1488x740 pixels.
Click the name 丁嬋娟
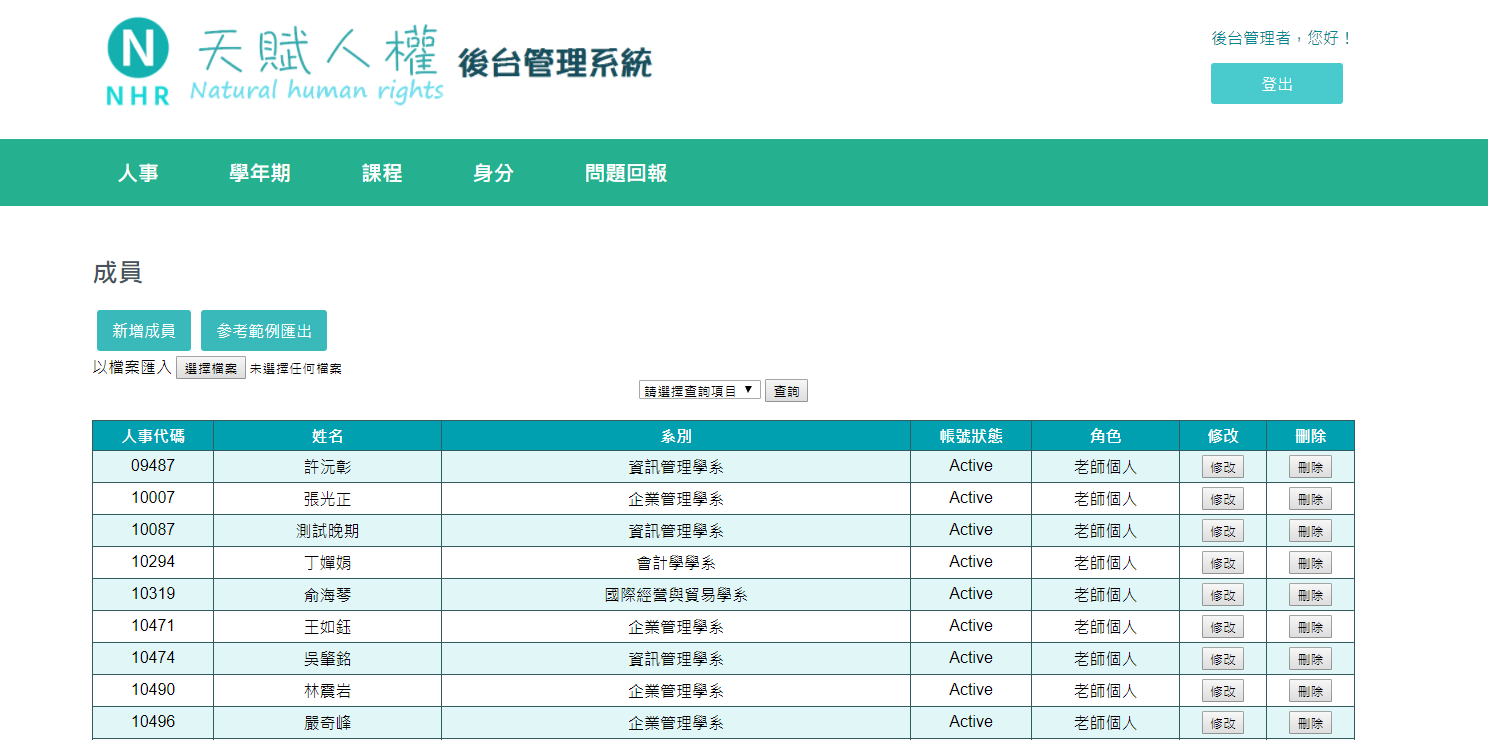point(327,563)
